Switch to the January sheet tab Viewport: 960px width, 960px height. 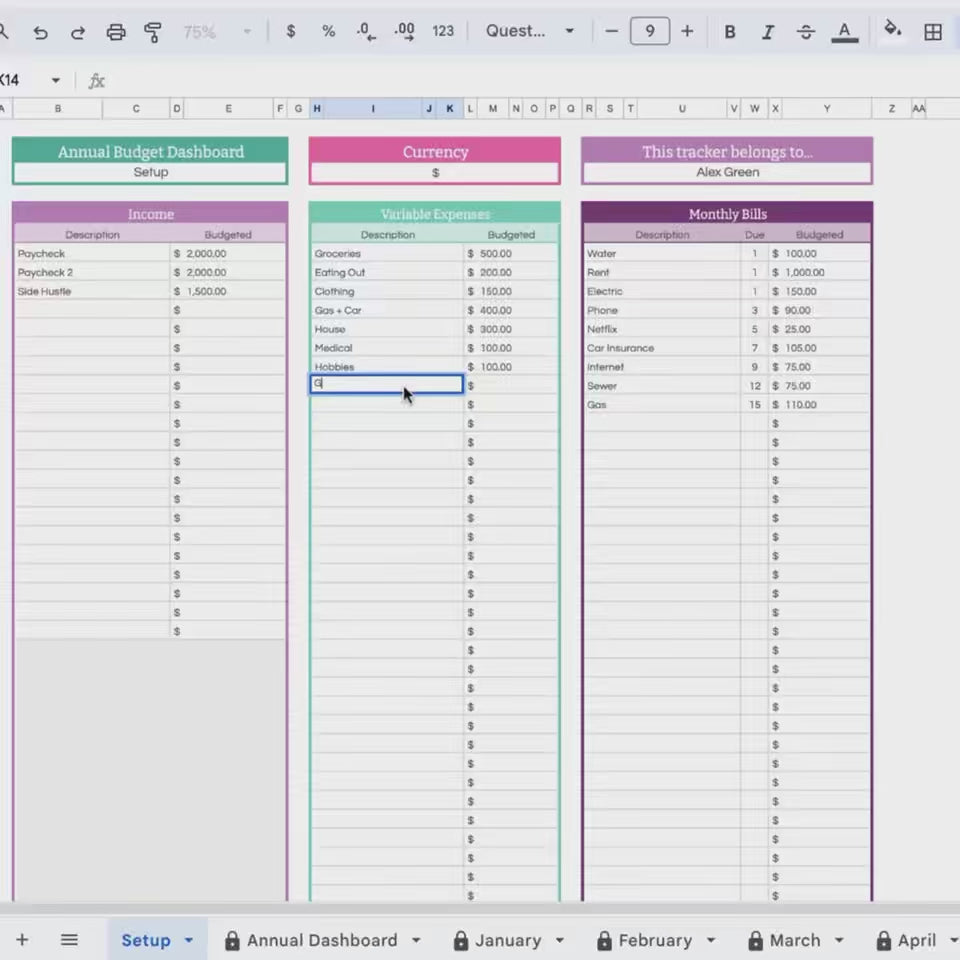(510, 940)
